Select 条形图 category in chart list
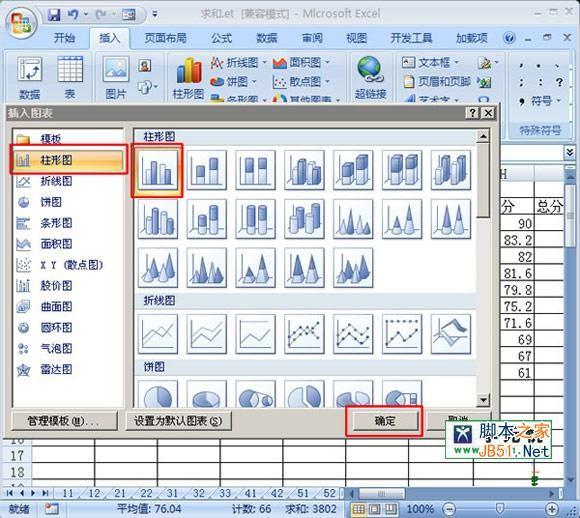This screenshot has width=580, height=518. point(68,223)
